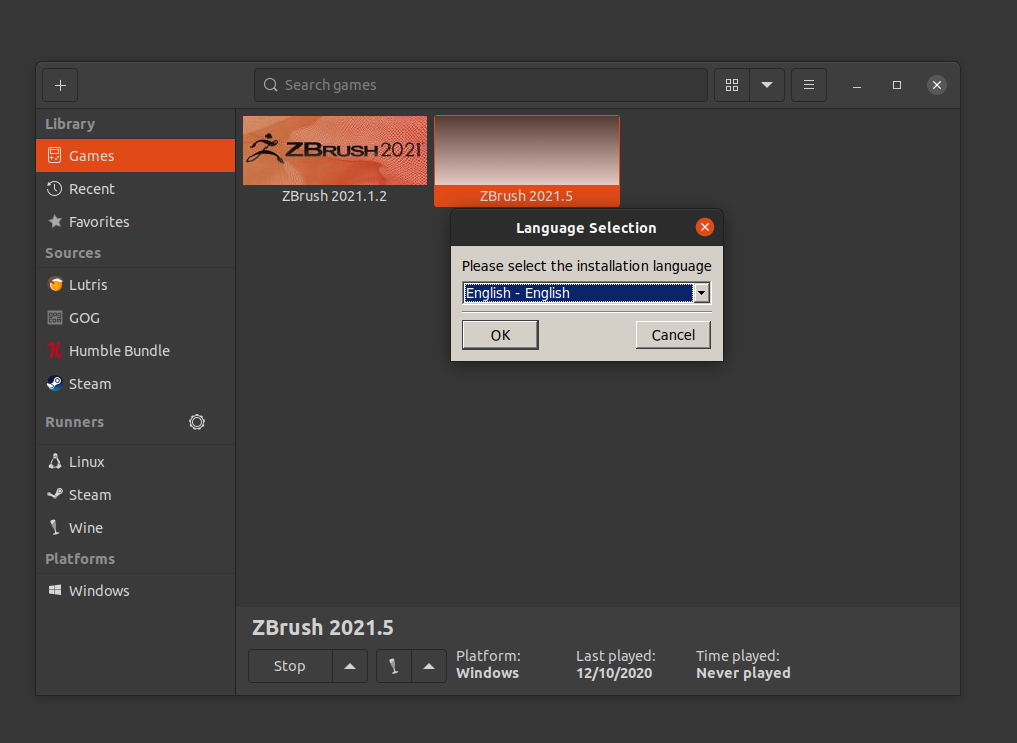
Task: Focus the Search games field
Action: (x=481, y=85)
